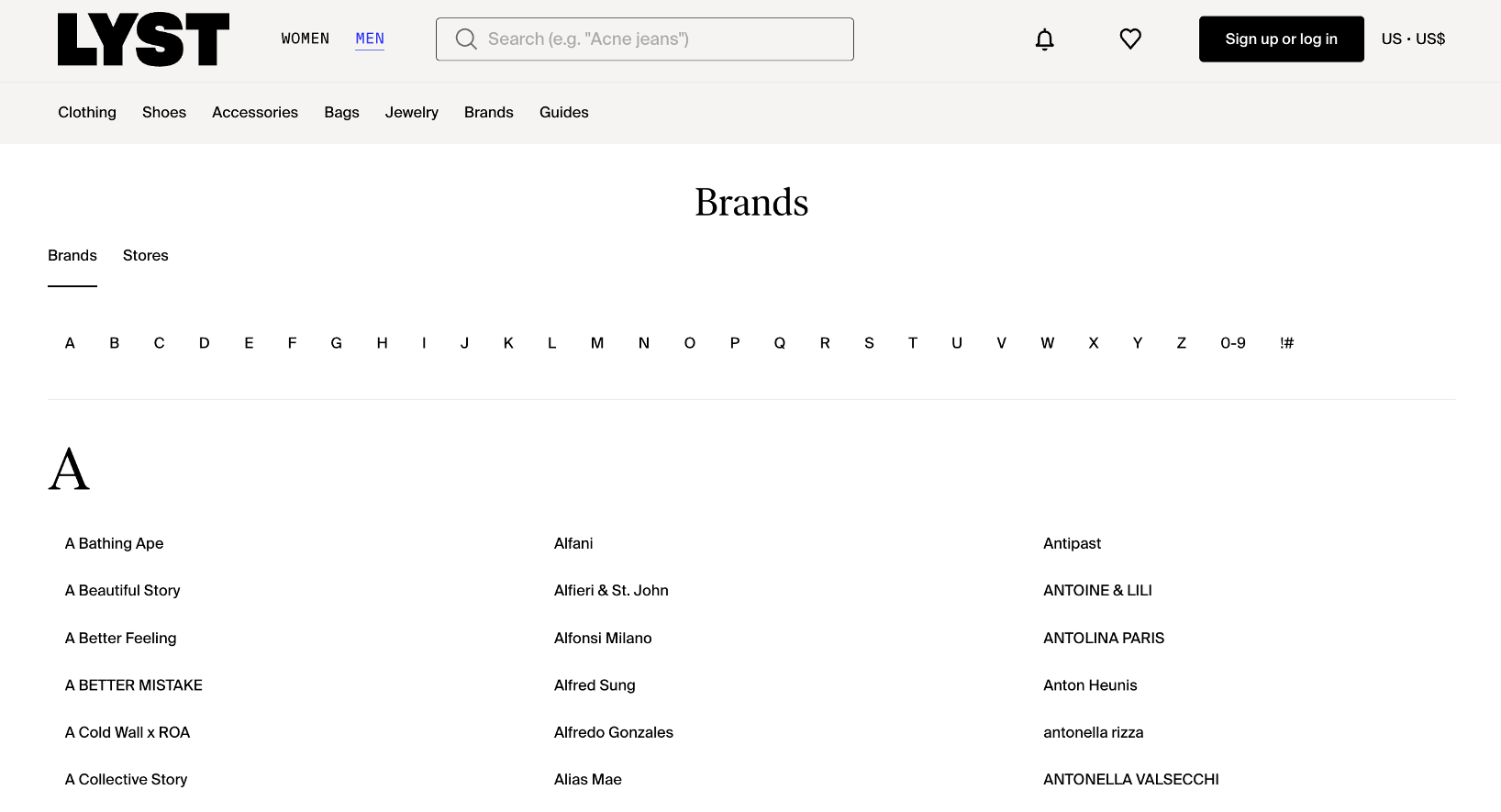Click the LYST logo
1501x812 pixels.
143,39
